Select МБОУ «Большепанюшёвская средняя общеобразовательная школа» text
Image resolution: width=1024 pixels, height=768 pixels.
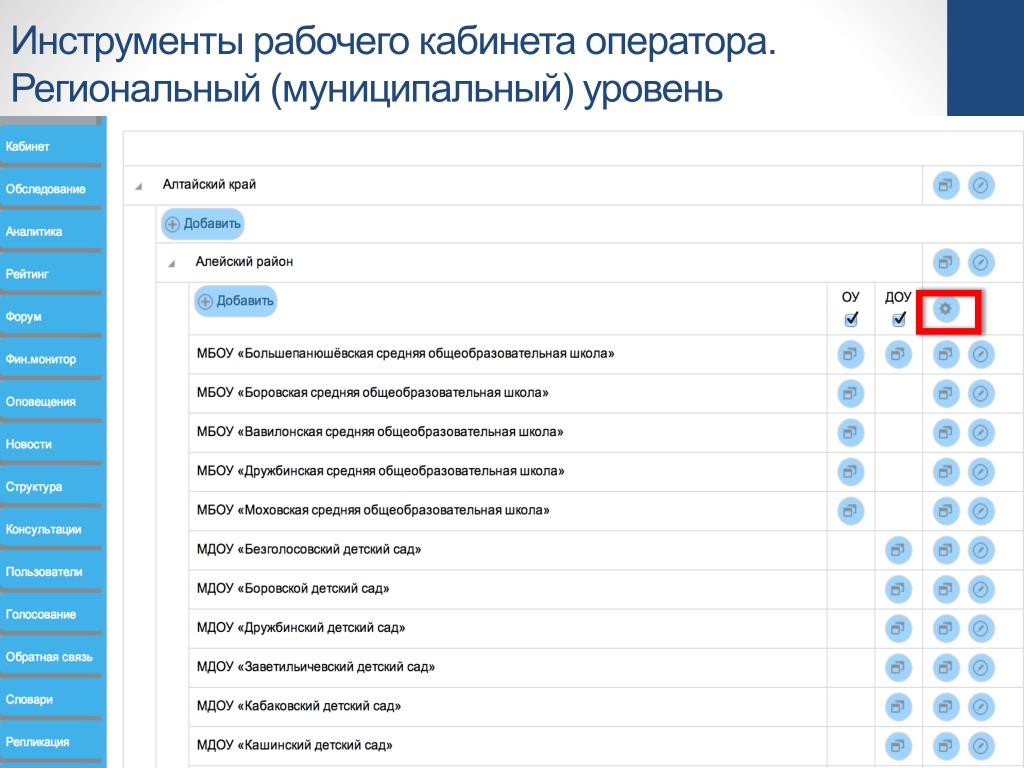(x=406, y=353)
